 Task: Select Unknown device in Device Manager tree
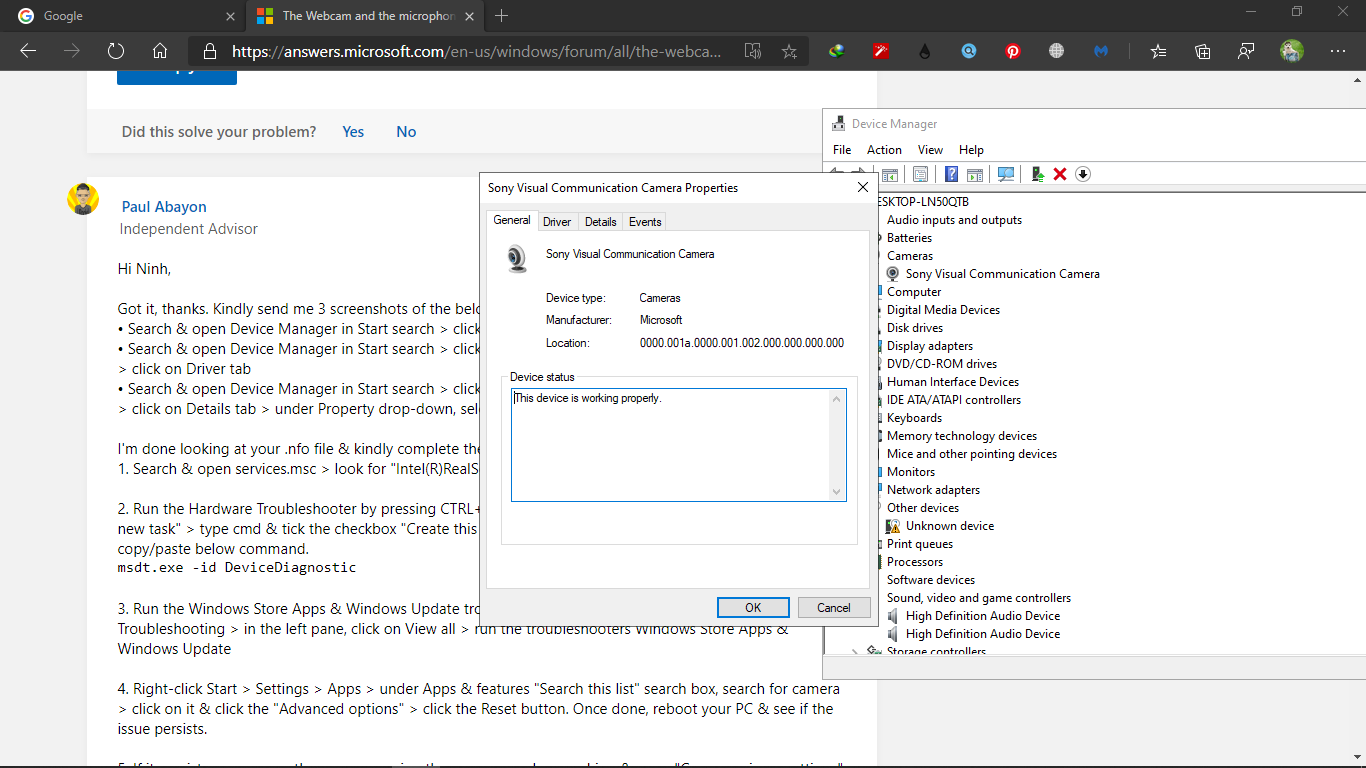coord(949,526)
